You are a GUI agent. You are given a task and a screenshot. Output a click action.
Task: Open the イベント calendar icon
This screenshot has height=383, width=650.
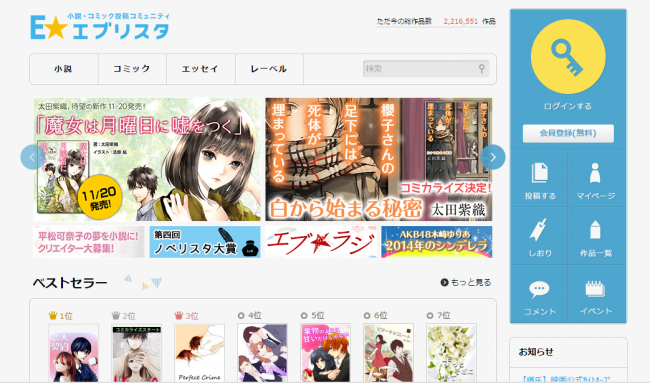point(595,289)
